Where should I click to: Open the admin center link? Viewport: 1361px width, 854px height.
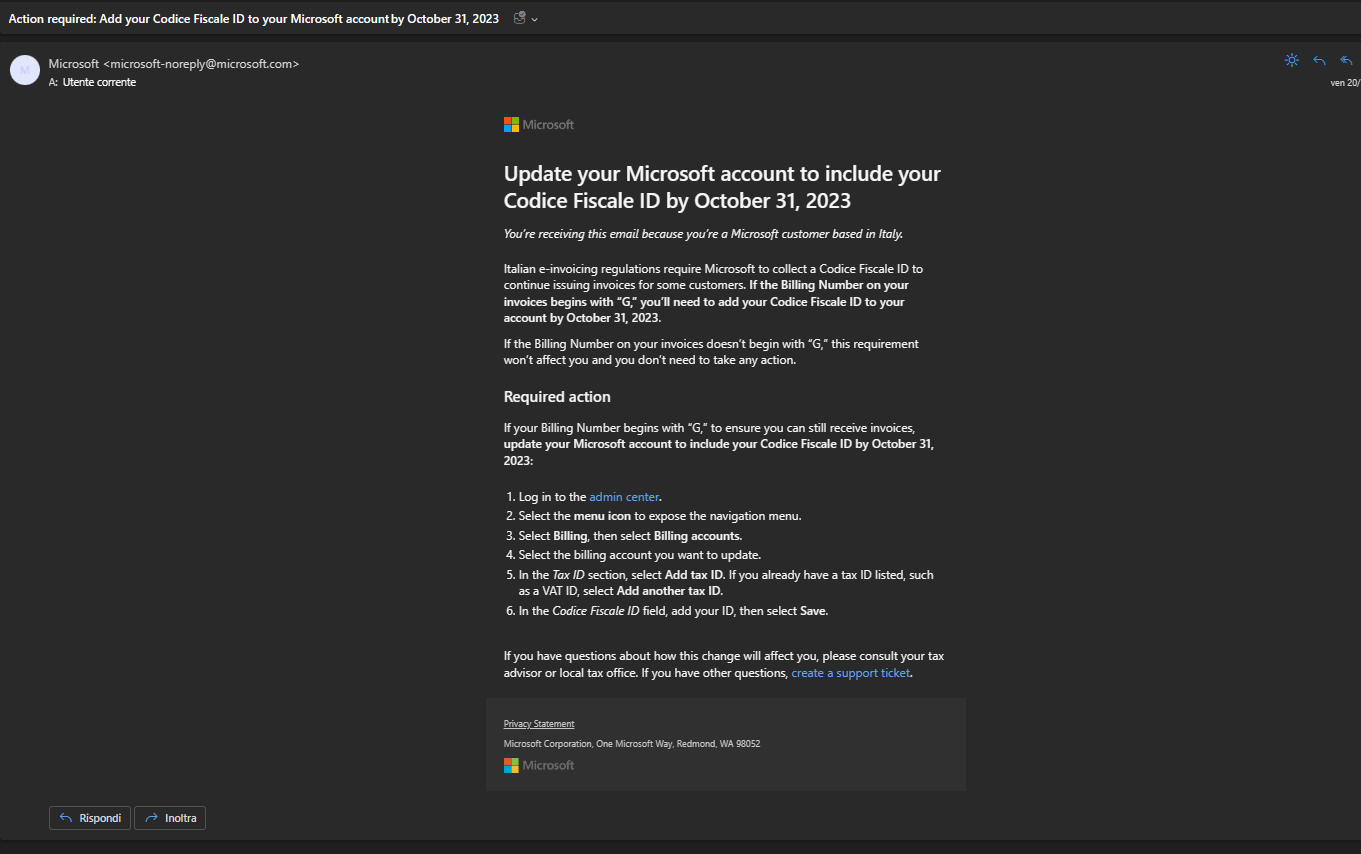(624, 497)
